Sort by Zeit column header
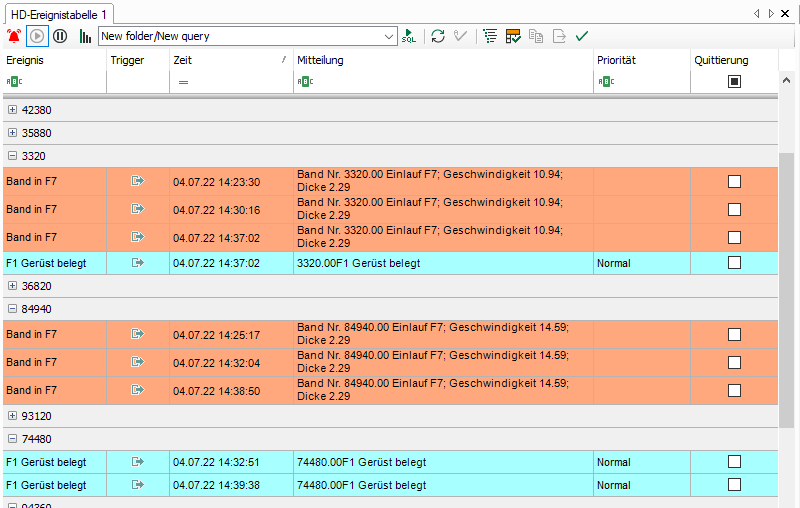The height and width of the screenshot is (508, 800). (231, 60)
